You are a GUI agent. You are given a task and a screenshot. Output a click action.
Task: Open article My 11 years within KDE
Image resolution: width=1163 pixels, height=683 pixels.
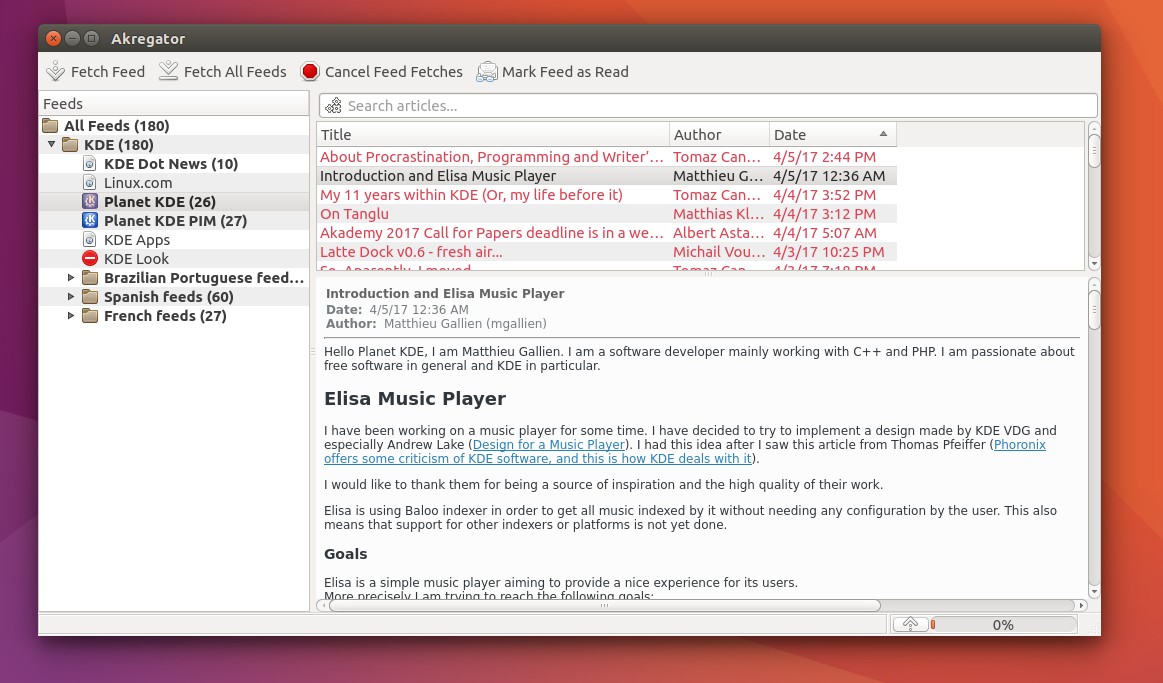click(x=471, y=194)
